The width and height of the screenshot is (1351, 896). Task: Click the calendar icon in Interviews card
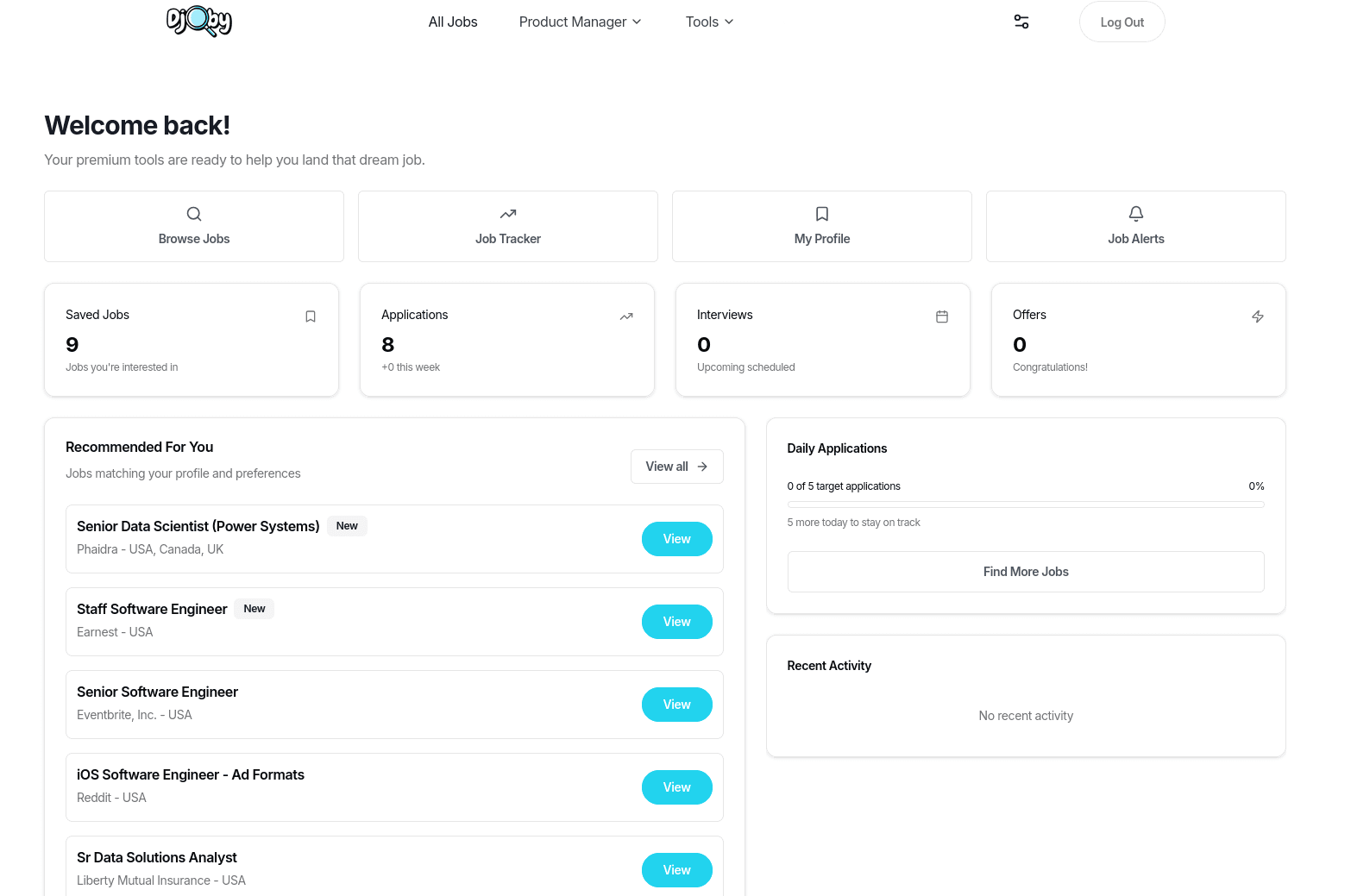pyautogui.click(x=942, y=316)
